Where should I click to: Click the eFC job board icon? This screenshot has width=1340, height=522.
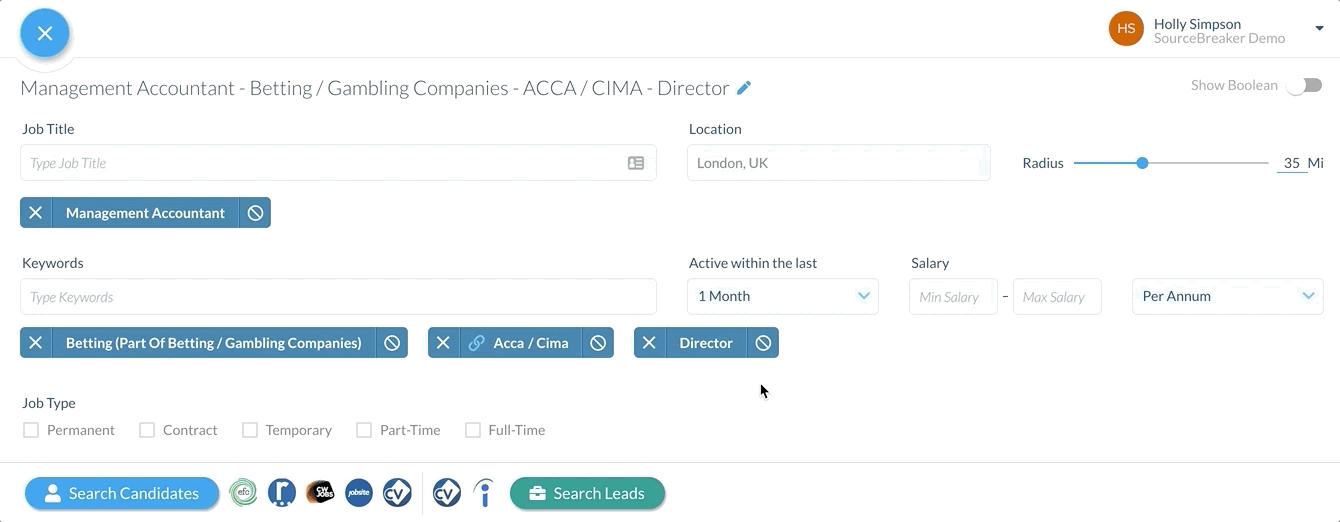point(243,493)
